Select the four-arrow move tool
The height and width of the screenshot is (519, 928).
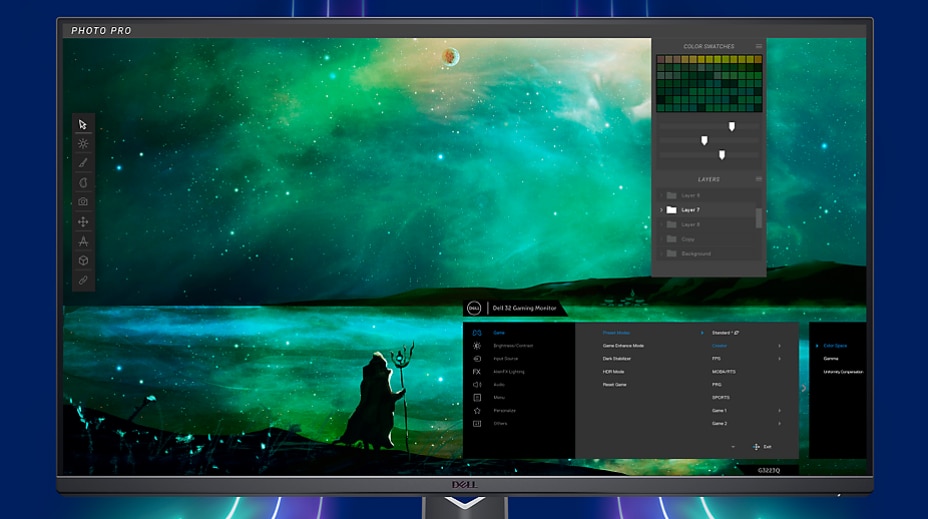tap(83, 222)
